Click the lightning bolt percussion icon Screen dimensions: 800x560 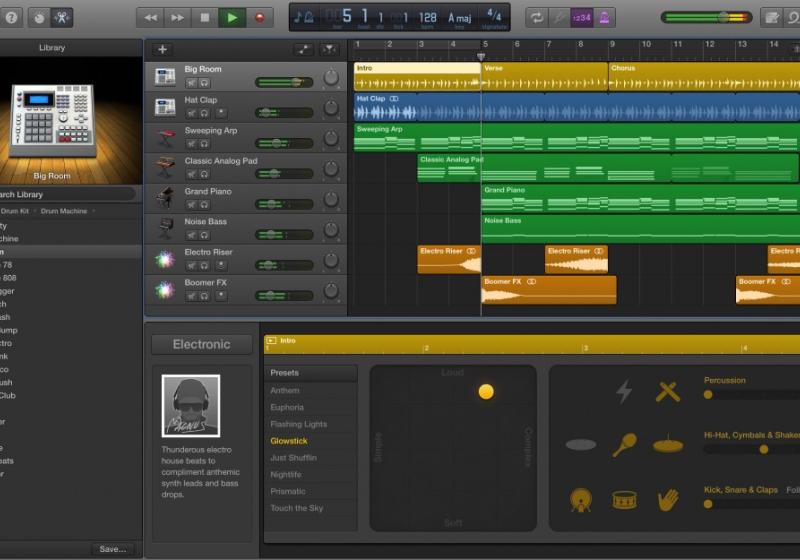pos(624,392)
